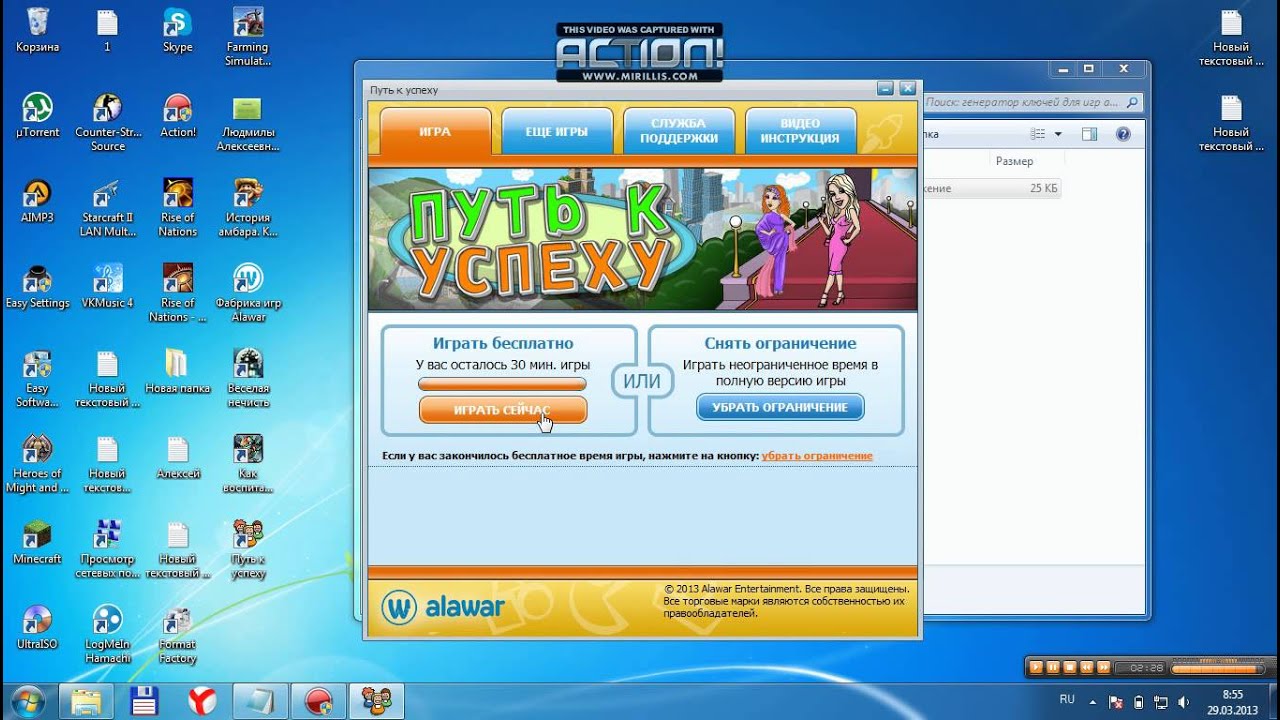Select the 25 КБ file row
Screen dimensions: 1280x720
[990, 188]
